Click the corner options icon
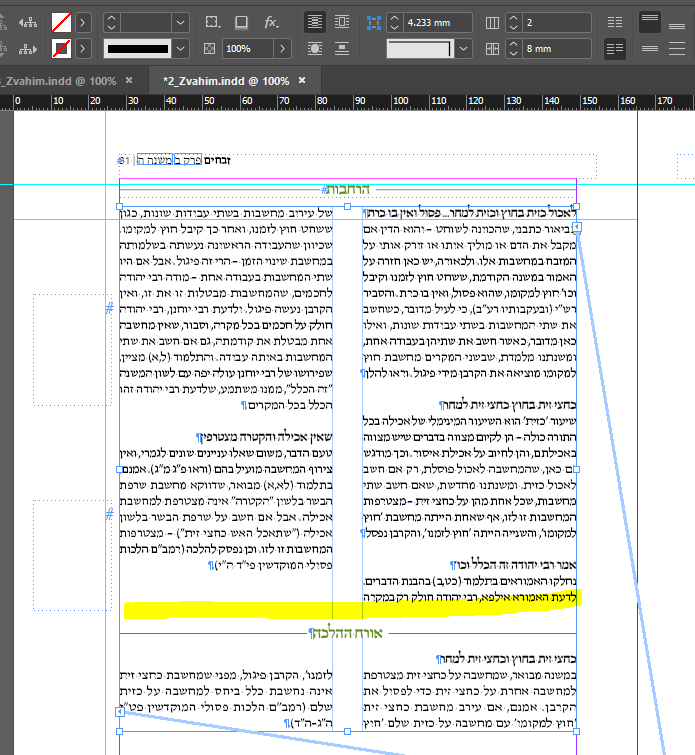Image resolution: width=695 pixels, height=755 pixels. click(211, 21)
